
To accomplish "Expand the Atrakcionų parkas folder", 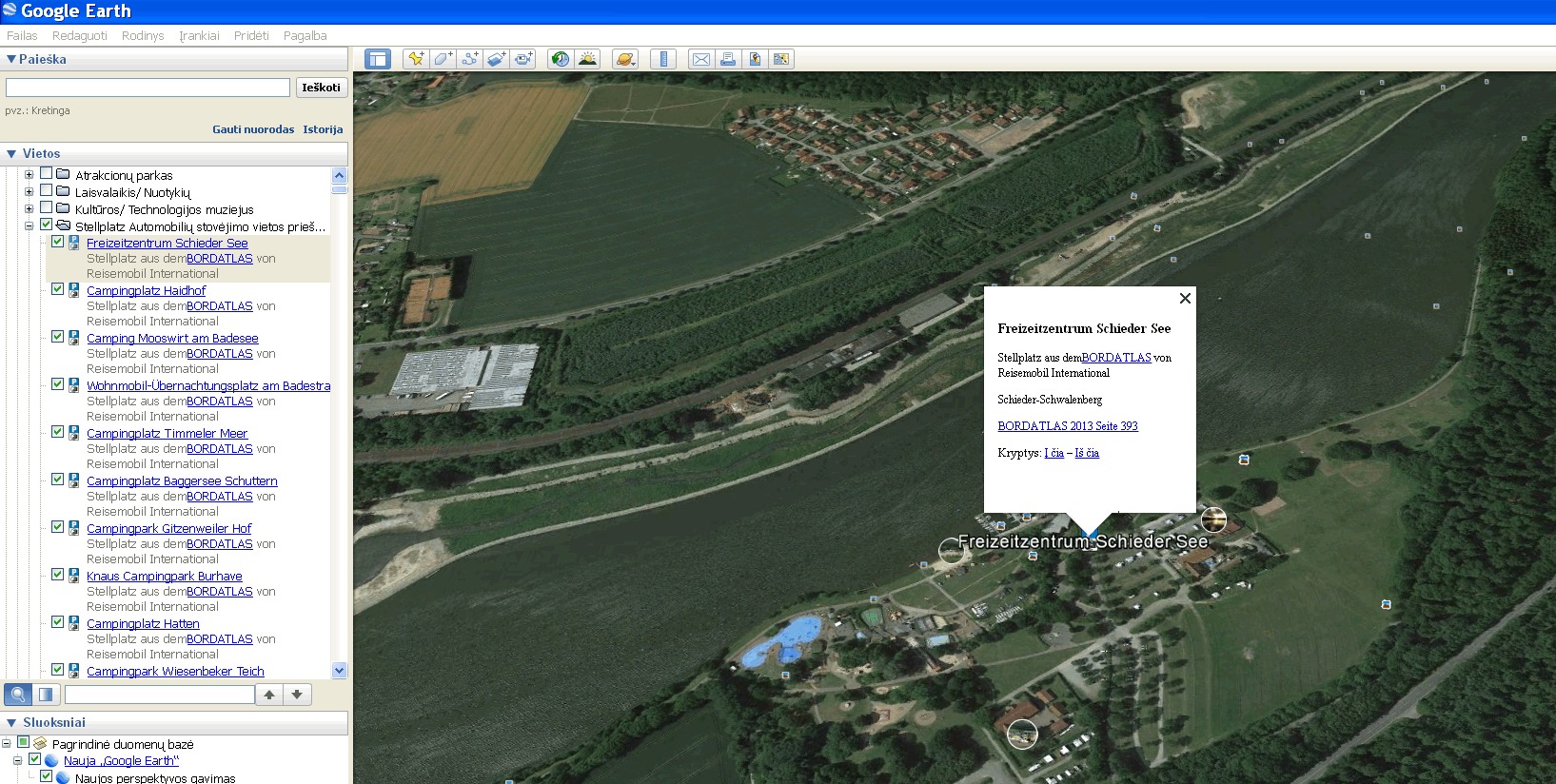I will click(x=29, y=174).
